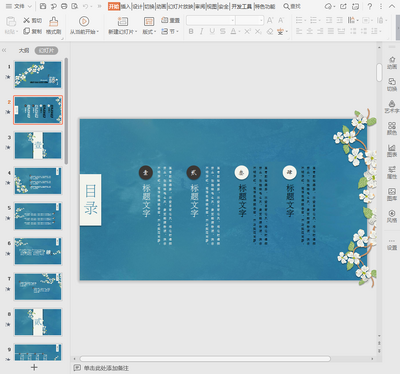Open the font size combo box
This screenshot has width=400, height=374.
pos(250,20)
